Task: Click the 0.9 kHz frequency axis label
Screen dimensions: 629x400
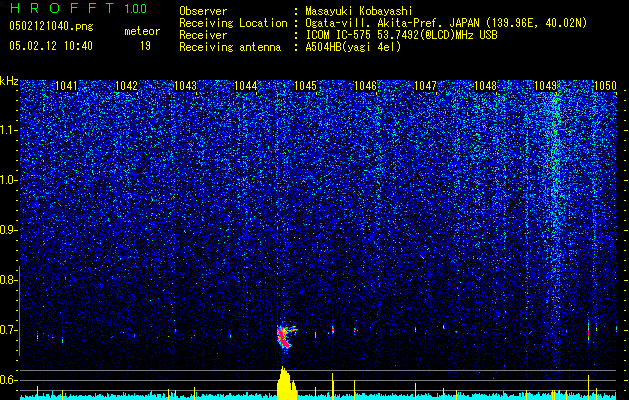Action: 8,230
